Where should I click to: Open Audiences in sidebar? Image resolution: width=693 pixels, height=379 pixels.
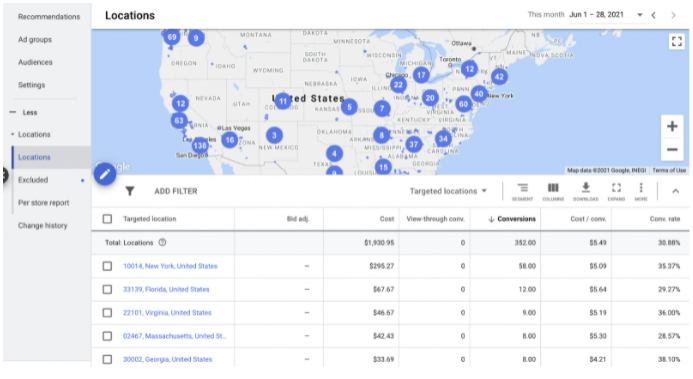click(x=35, y=62)
